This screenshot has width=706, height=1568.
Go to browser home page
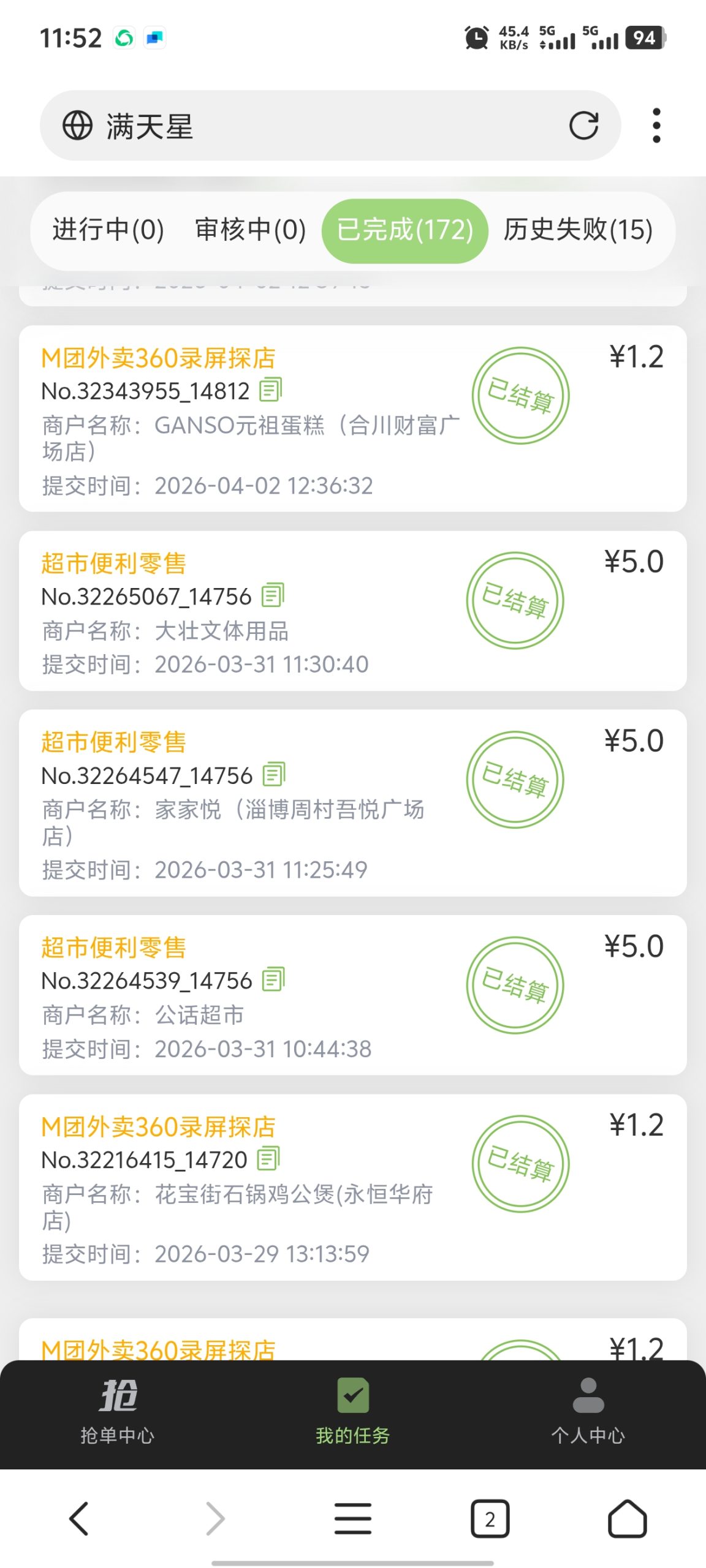(627, 1518)
